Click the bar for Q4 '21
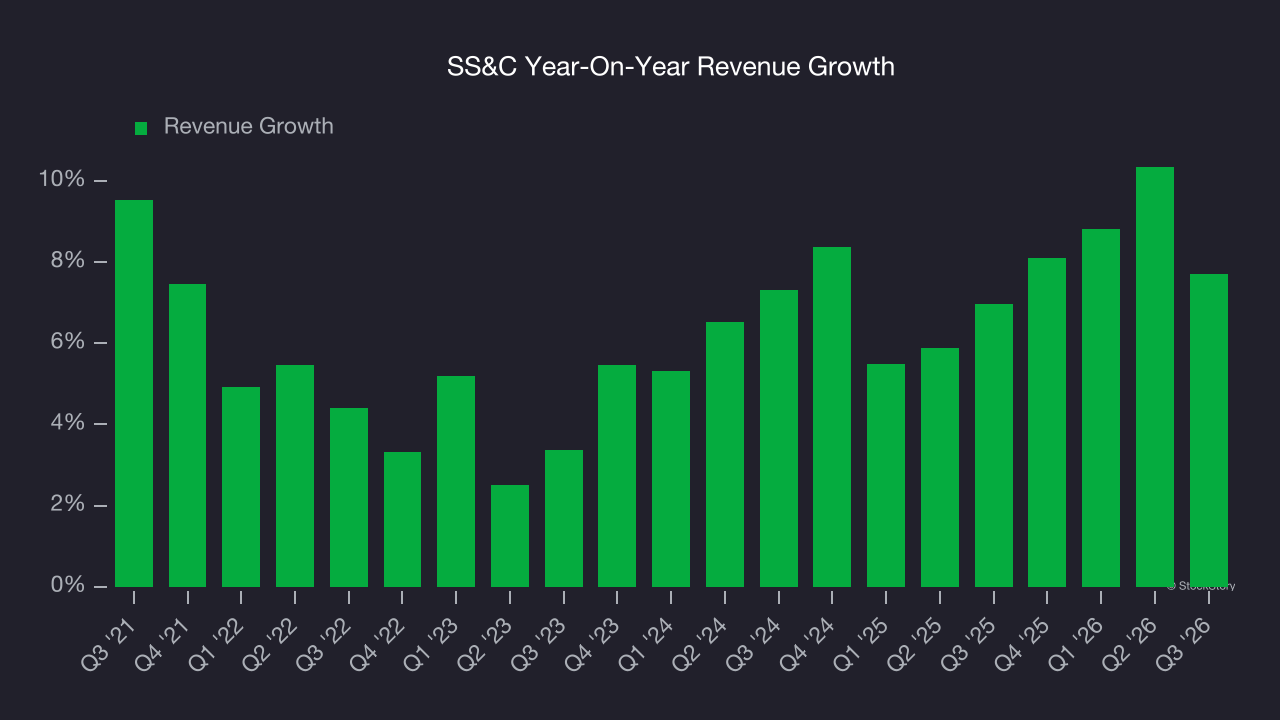 [x=188, y=435]
